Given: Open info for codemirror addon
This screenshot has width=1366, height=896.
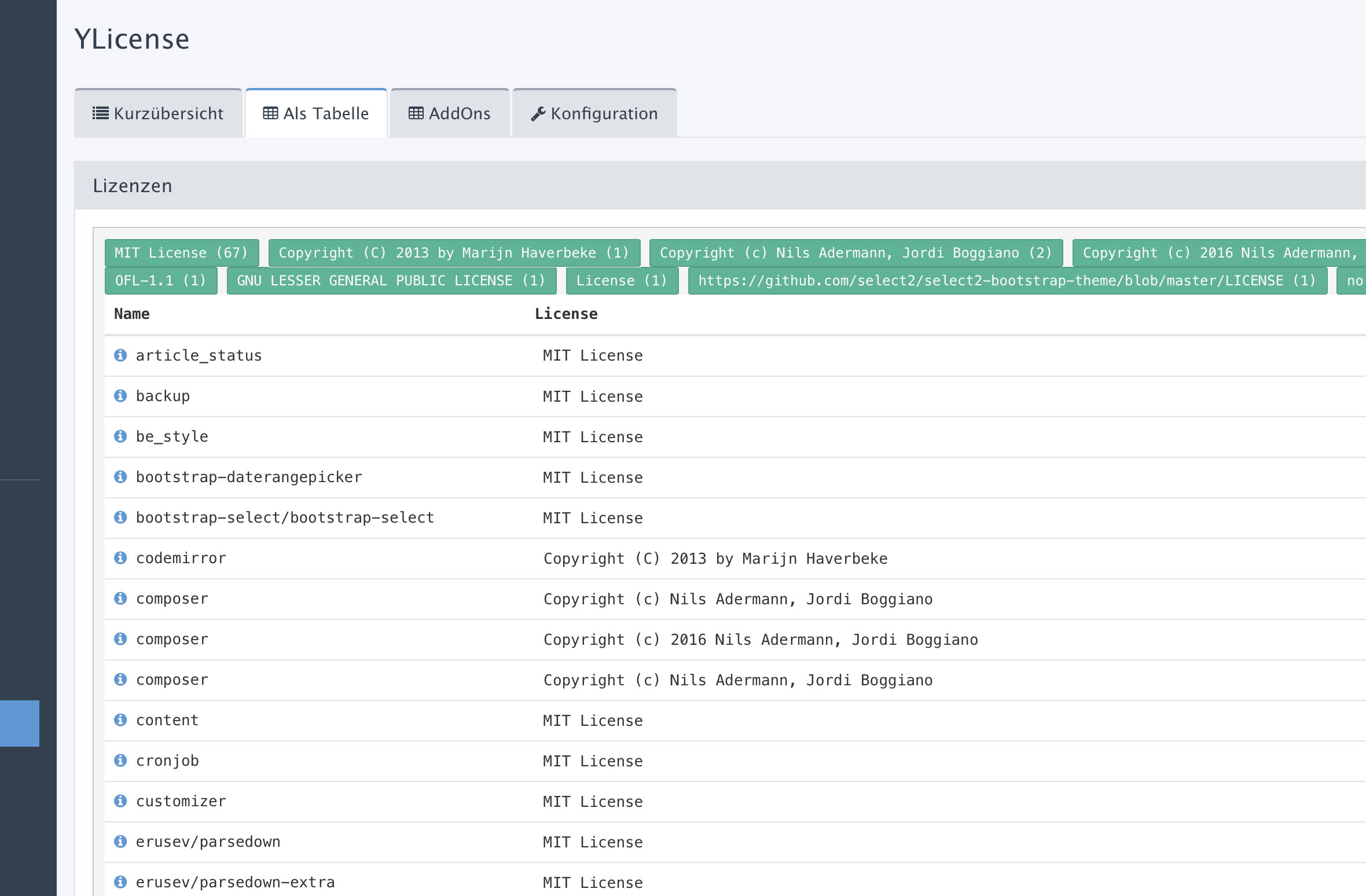Looking at the screenshot, I should coord(120,558).
